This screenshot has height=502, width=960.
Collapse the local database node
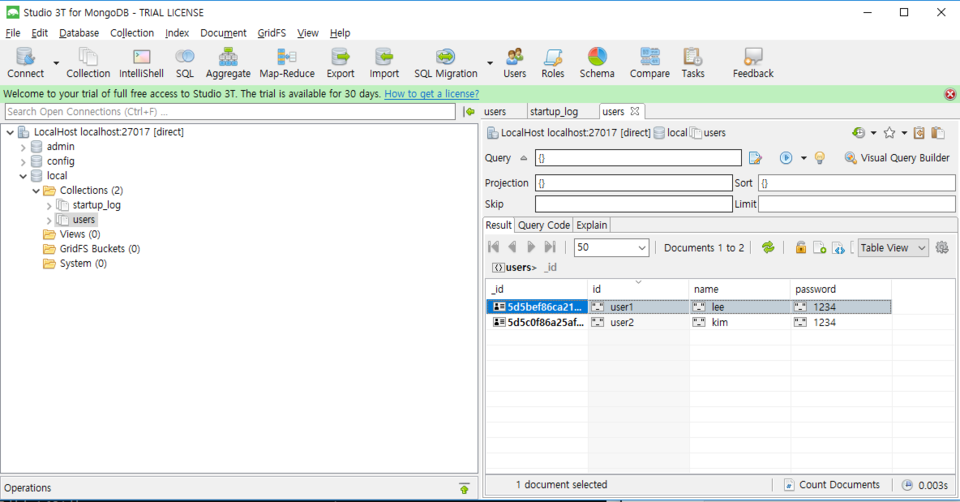click(23, 176)
